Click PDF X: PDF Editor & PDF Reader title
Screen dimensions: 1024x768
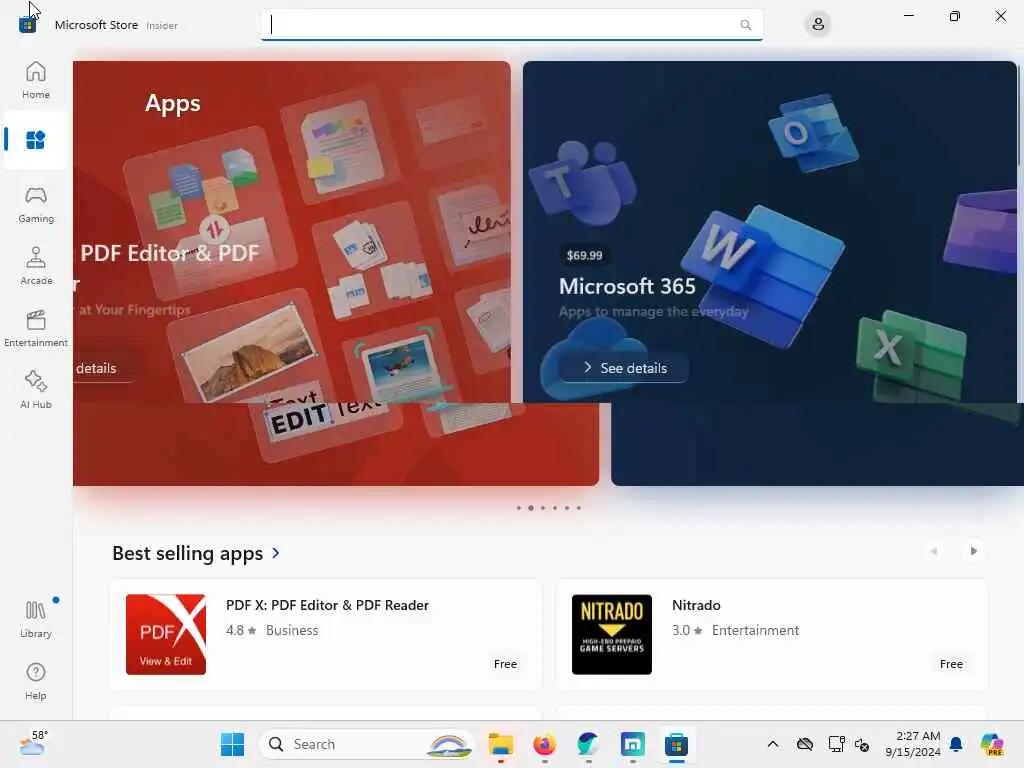[327, 605]
